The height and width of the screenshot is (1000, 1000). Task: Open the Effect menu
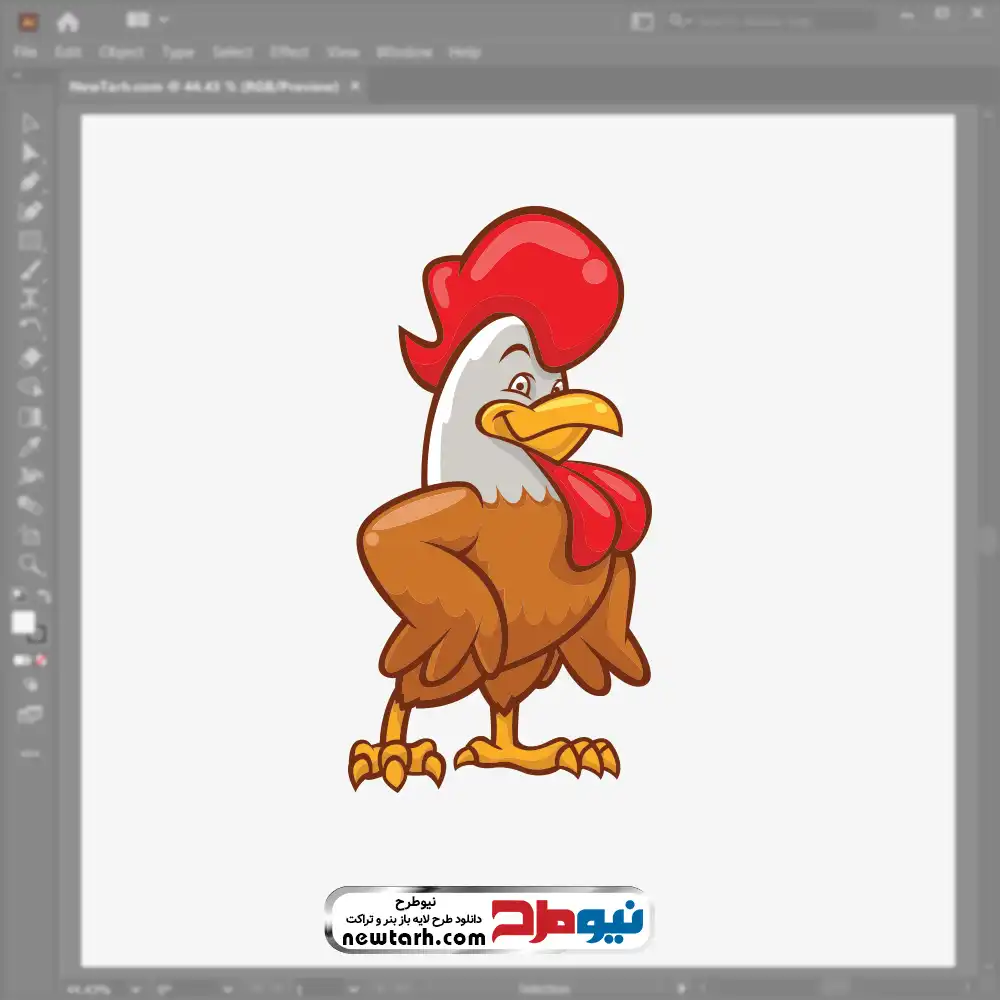(289, 52)
